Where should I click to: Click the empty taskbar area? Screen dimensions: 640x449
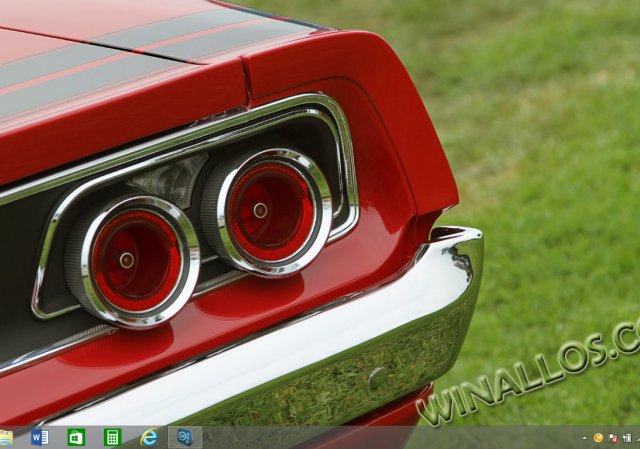(x=400, y=438)
